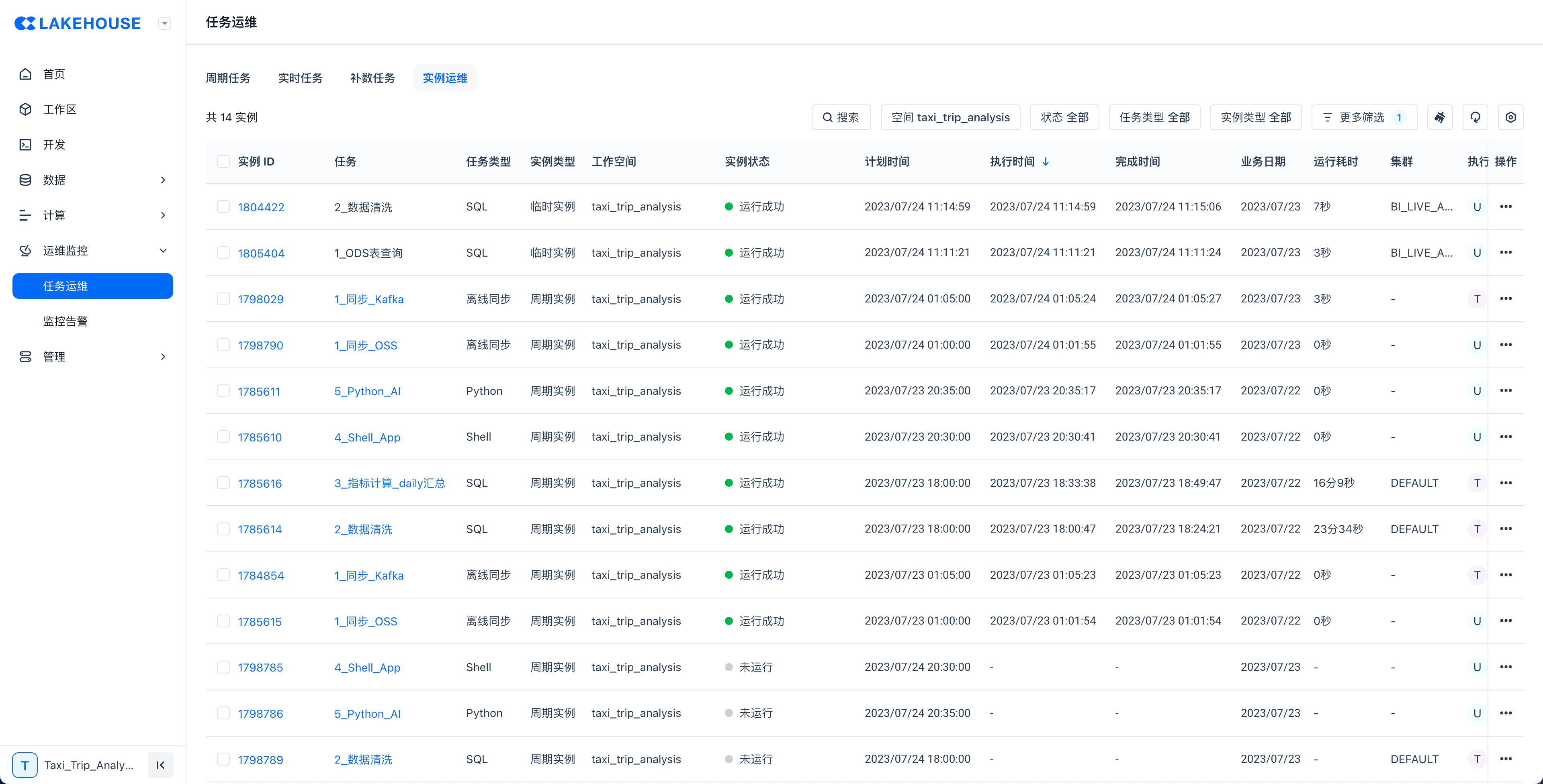Click the search (搜索) box
Viewport: 1543px width, 784px height.
(841, 117)
